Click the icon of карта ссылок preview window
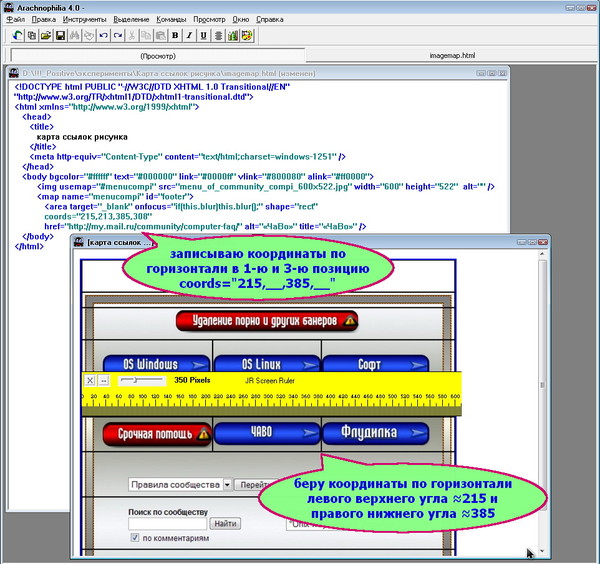Image resolution: width=600 pixels, height=564 pixels. coord(79,242)
